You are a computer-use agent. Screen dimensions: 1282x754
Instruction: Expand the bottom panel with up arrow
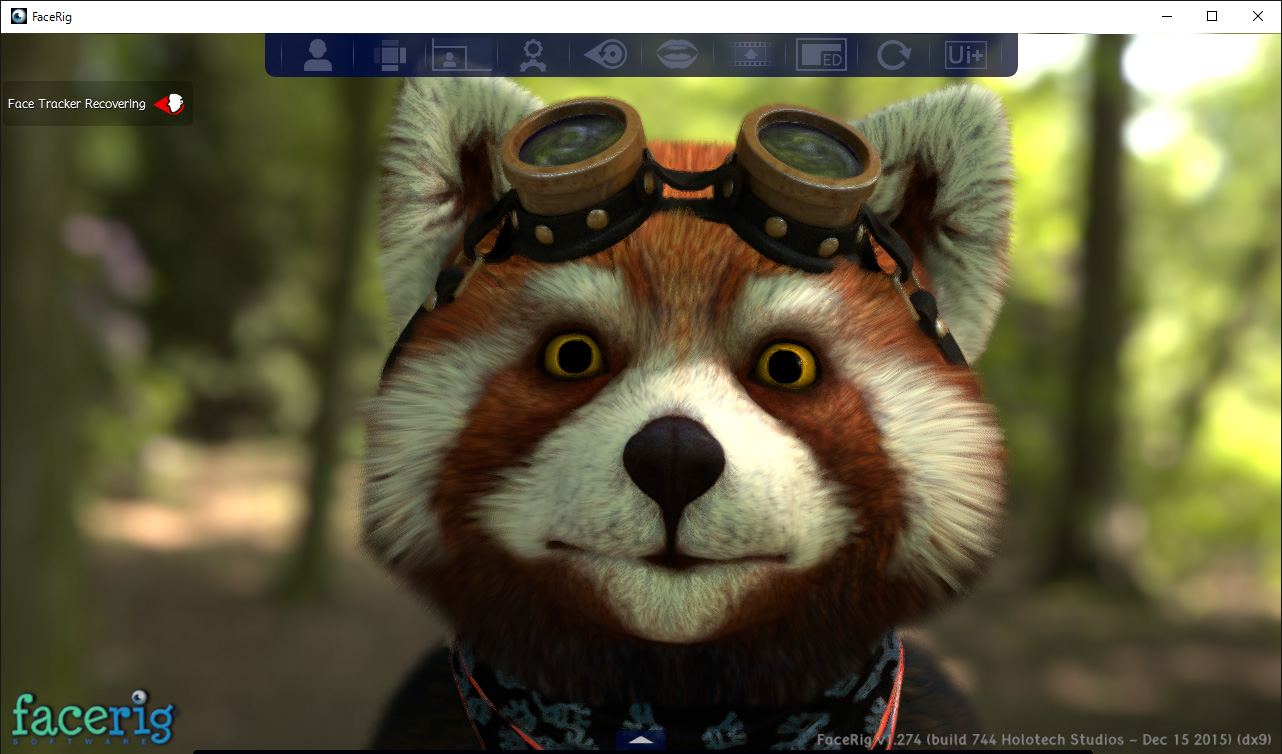point(641,740)
